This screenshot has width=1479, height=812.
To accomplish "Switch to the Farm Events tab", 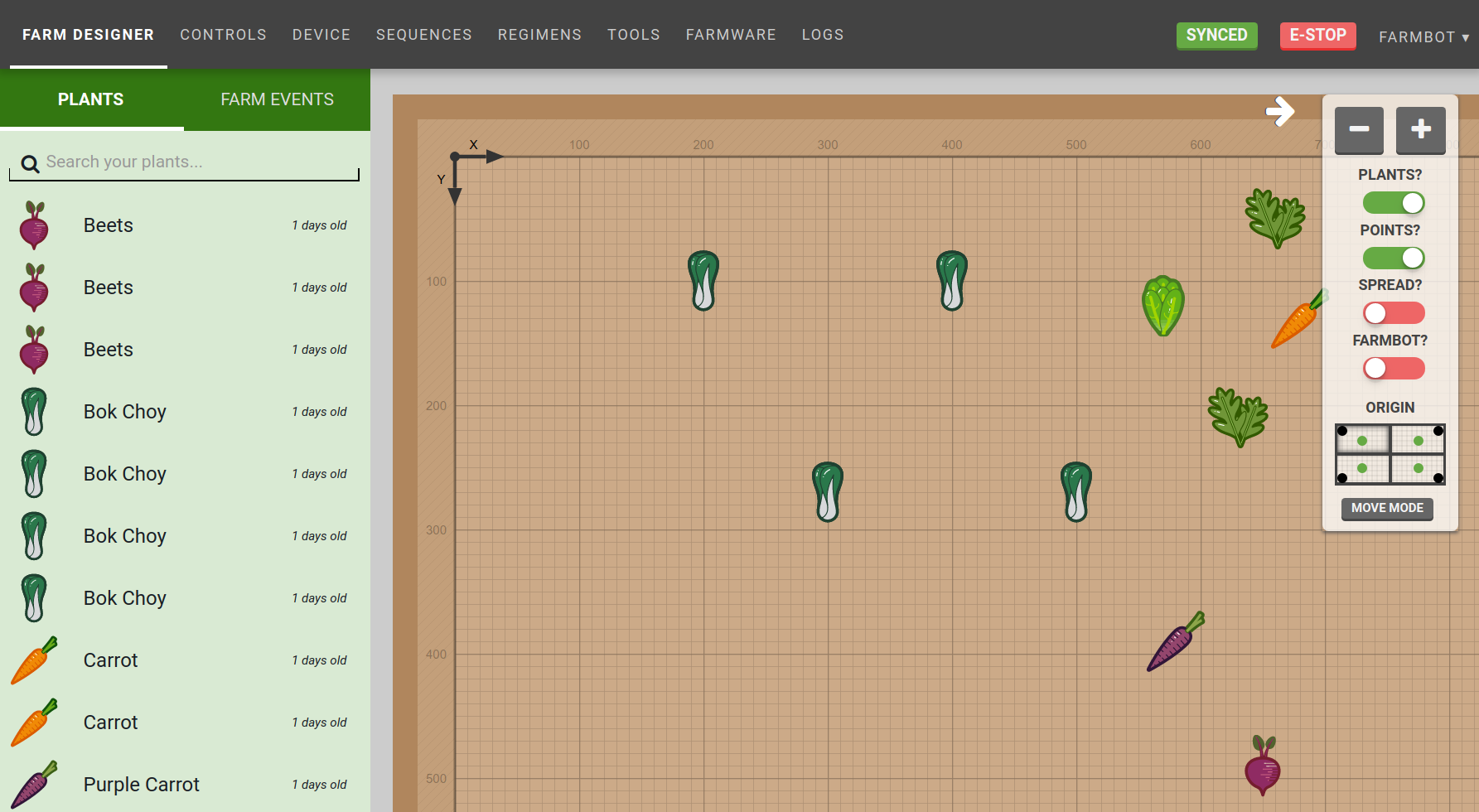I will pyautogui.click(x=277, y=99).
